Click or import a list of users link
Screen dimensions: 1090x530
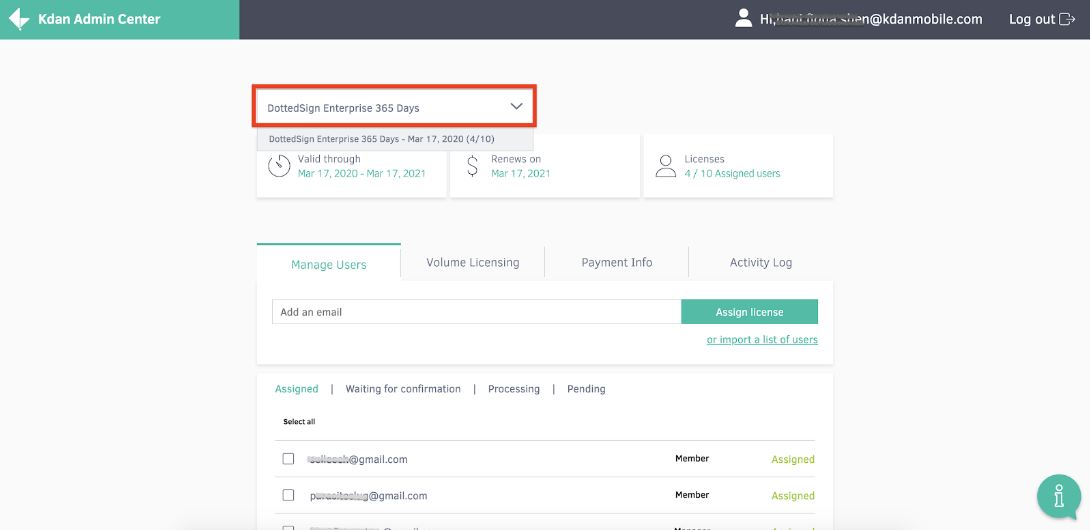[762, 339]
